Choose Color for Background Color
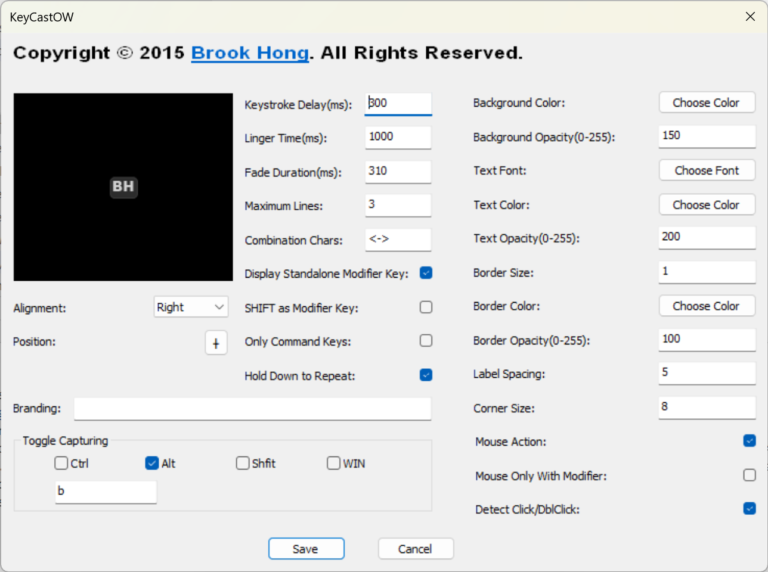This screenshot has height=572, width=768. [706, 103]
